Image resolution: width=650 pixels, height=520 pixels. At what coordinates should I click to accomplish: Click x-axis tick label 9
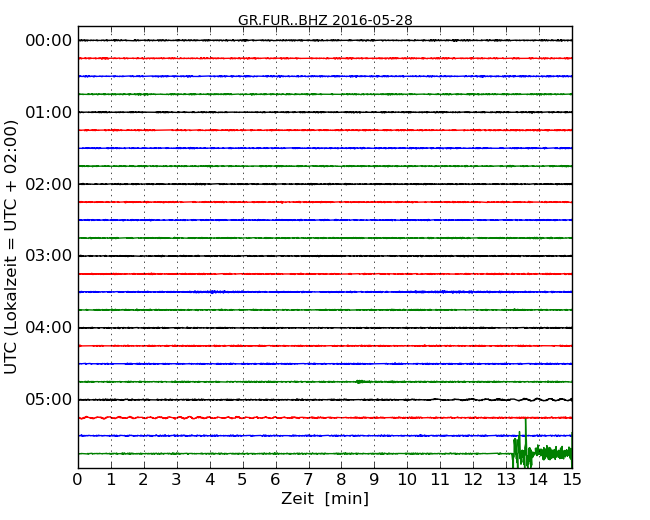coord(374,480)
